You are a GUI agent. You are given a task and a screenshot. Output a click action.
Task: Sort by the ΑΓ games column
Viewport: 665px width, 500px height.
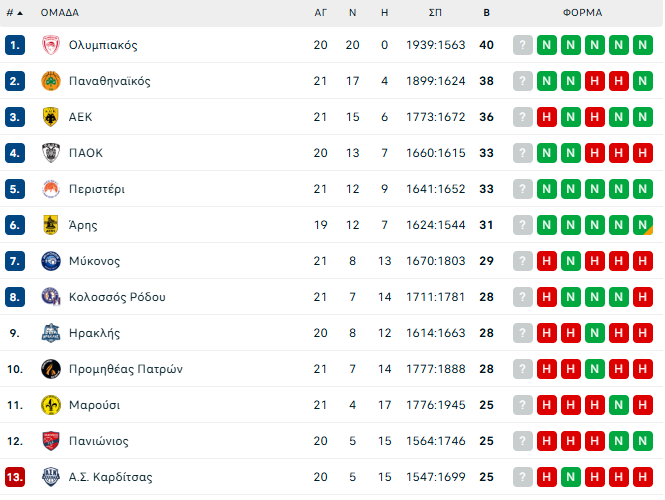click(x=320, y=13)
